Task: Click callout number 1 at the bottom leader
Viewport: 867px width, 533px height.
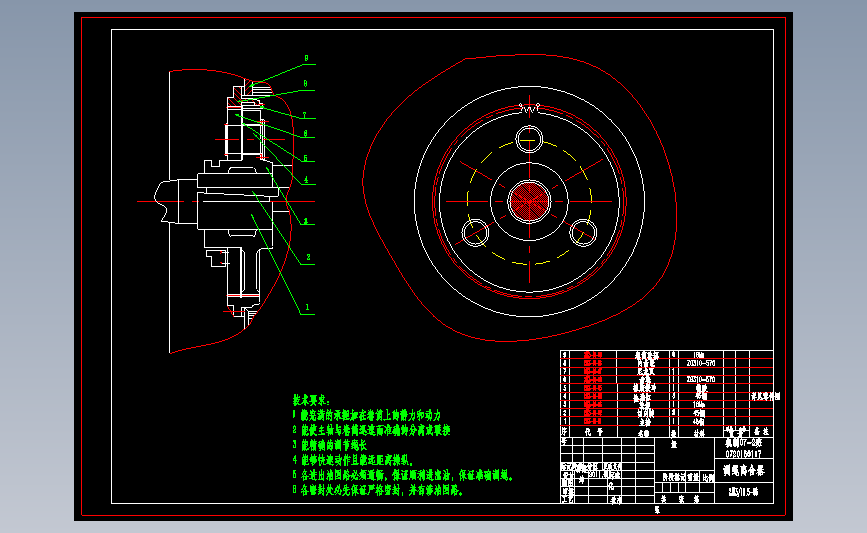Action: (x=307, y=307)
